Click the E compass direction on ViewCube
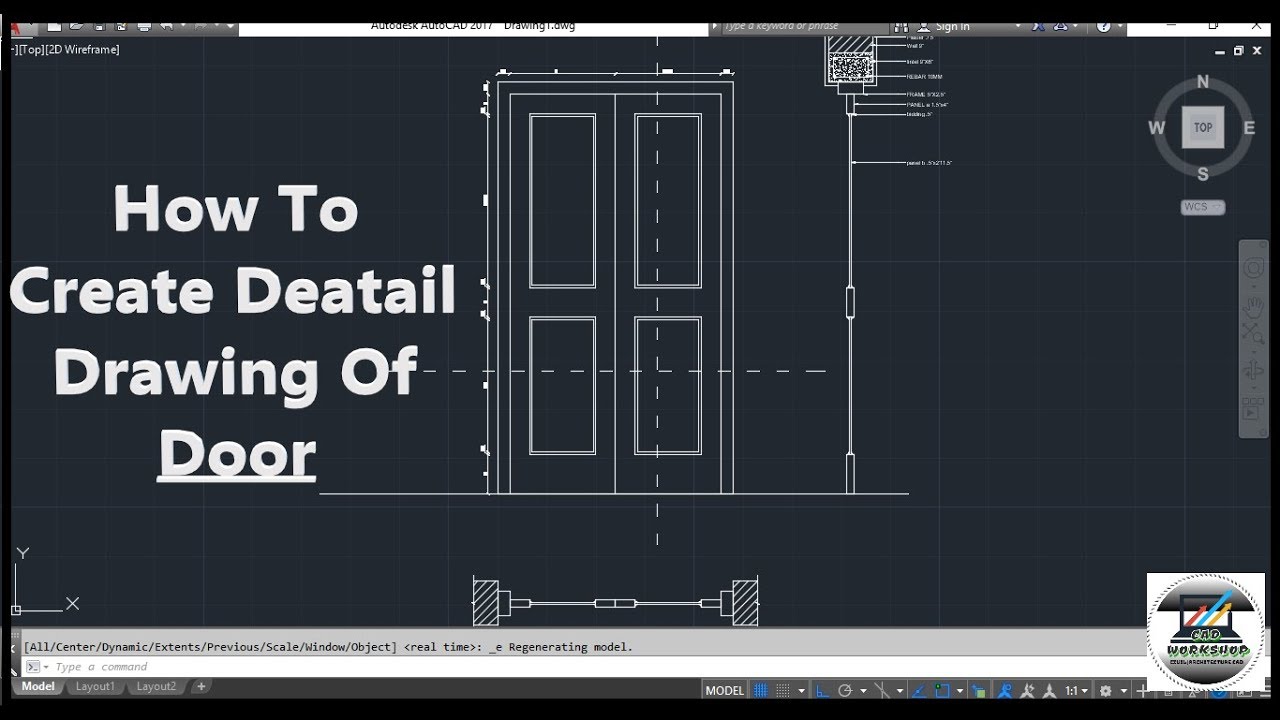 click(1249, 128)
